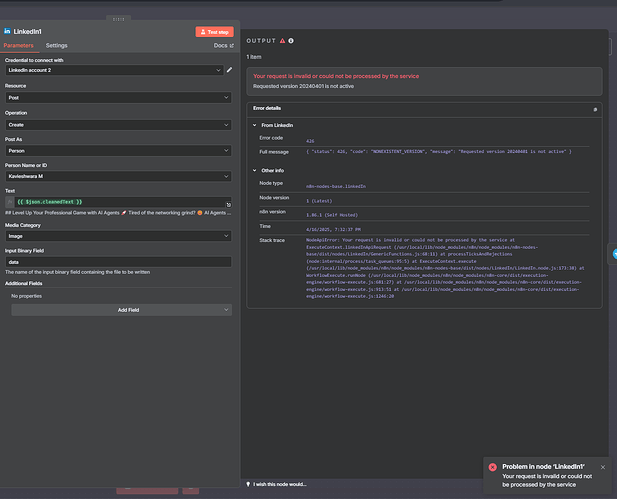617x499 pixels.
Task: Click the LinkedIn node icon in header
Action: click(x=7, y=31)
